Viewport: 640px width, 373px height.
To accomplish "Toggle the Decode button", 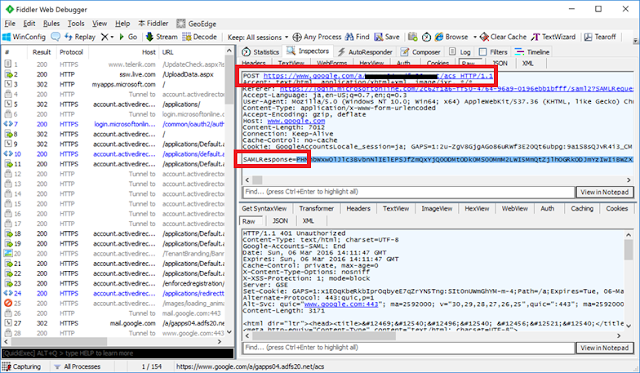I will coord(200,37).
